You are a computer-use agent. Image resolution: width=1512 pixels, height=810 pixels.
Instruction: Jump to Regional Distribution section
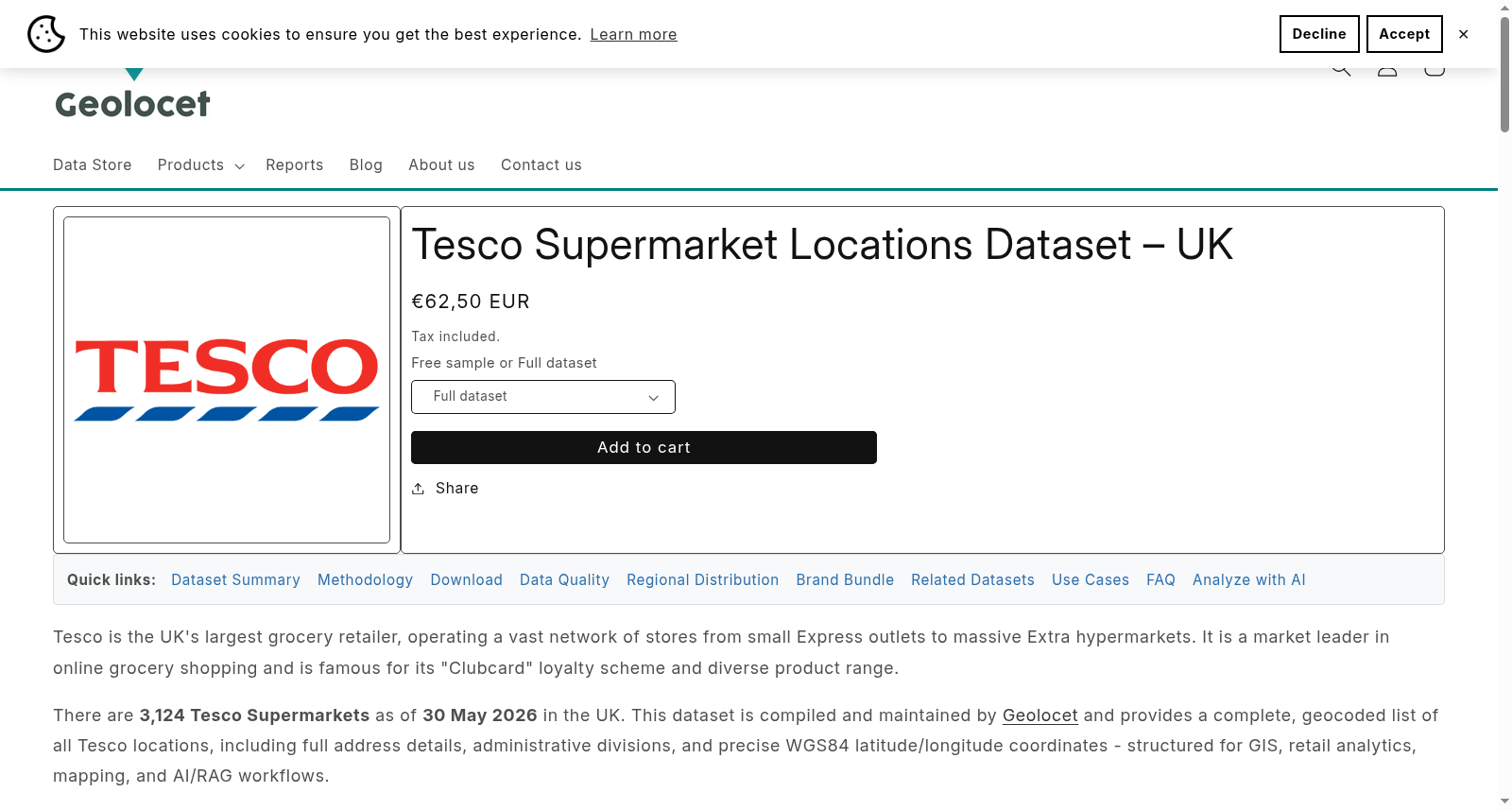click(702, 580)
